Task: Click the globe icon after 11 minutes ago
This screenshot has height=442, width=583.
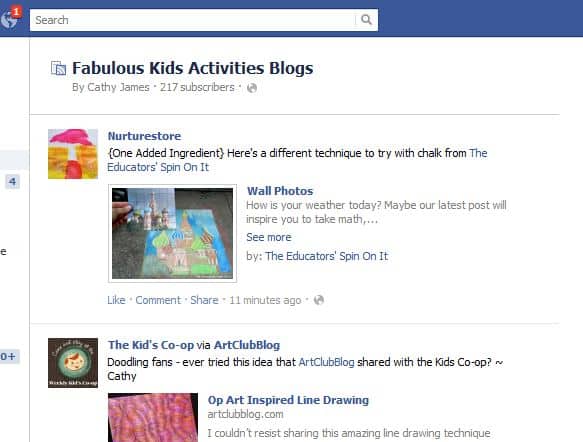Action: click(x=319, y=300)
